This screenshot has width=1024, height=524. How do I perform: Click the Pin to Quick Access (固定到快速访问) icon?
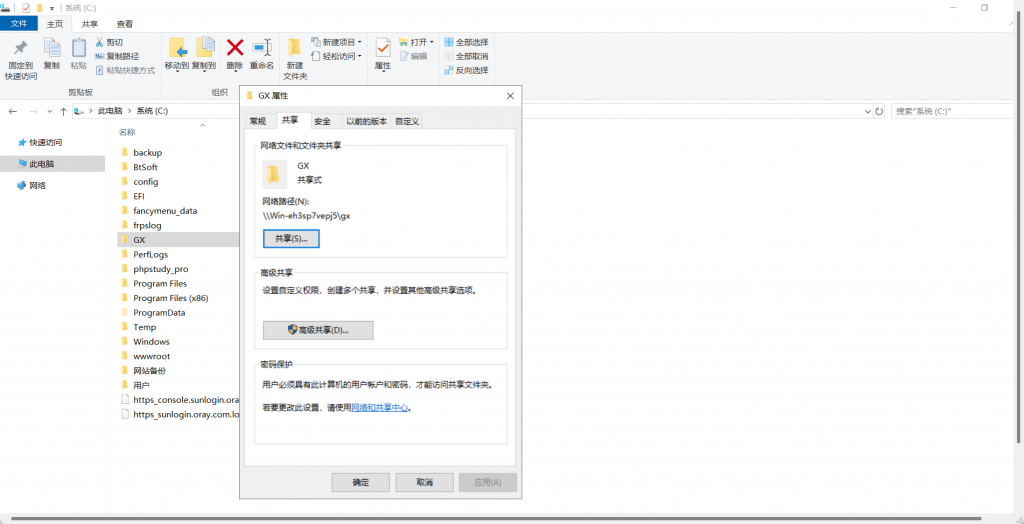(x=20, y=50)
